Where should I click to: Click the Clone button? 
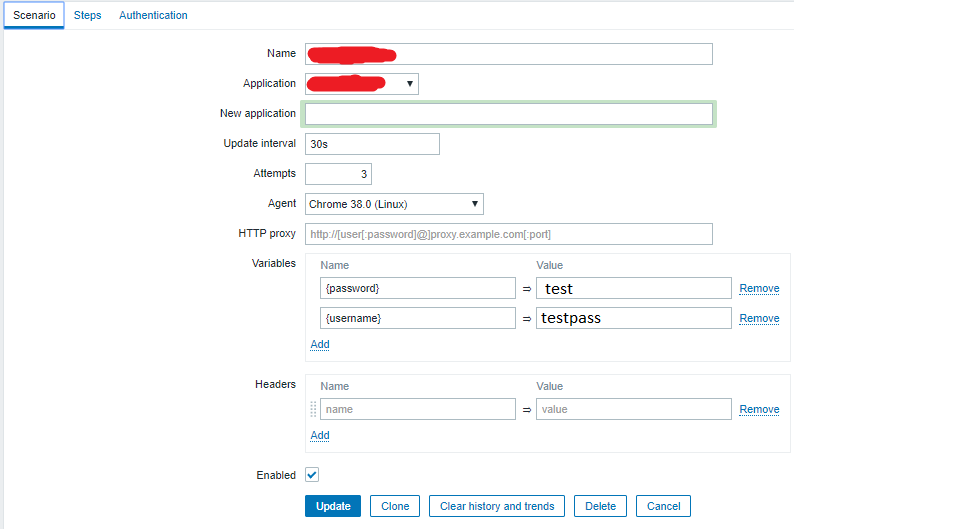tap(395, 506)
